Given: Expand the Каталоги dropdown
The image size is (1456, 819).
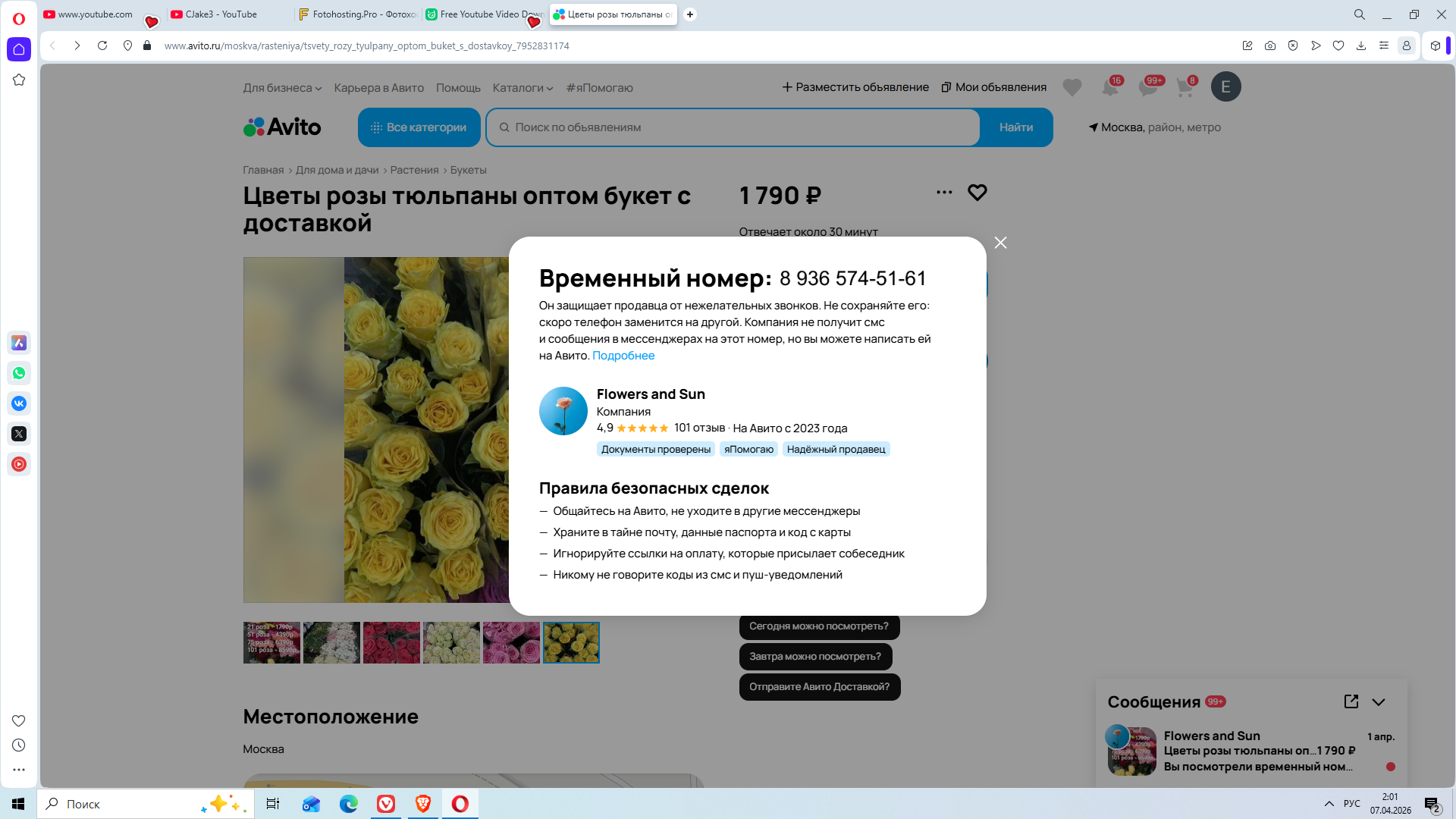Looking at the screenshot, I should 522,88.
